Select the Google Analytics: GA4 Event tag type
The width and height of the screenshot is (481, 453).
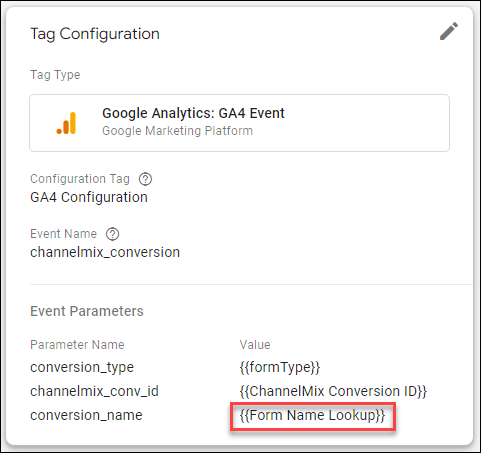[239, 123]
